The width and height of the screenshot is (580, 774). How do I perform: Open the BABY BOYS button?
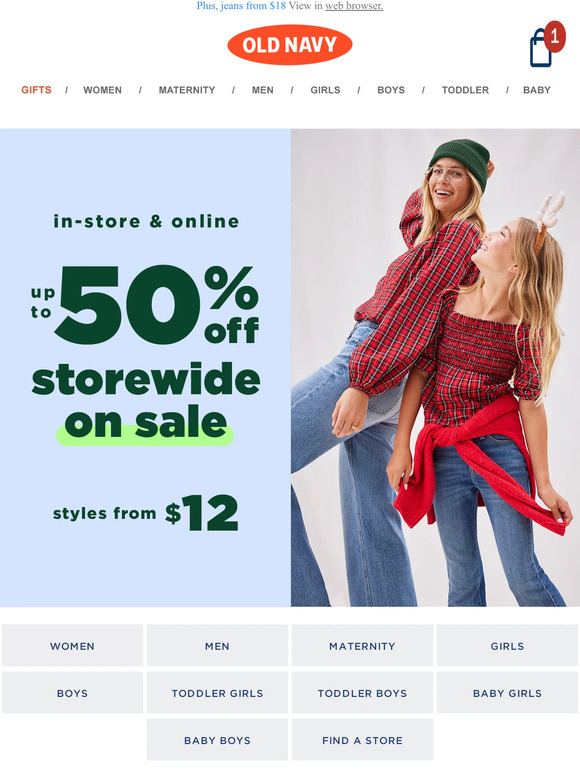(217, 739)
